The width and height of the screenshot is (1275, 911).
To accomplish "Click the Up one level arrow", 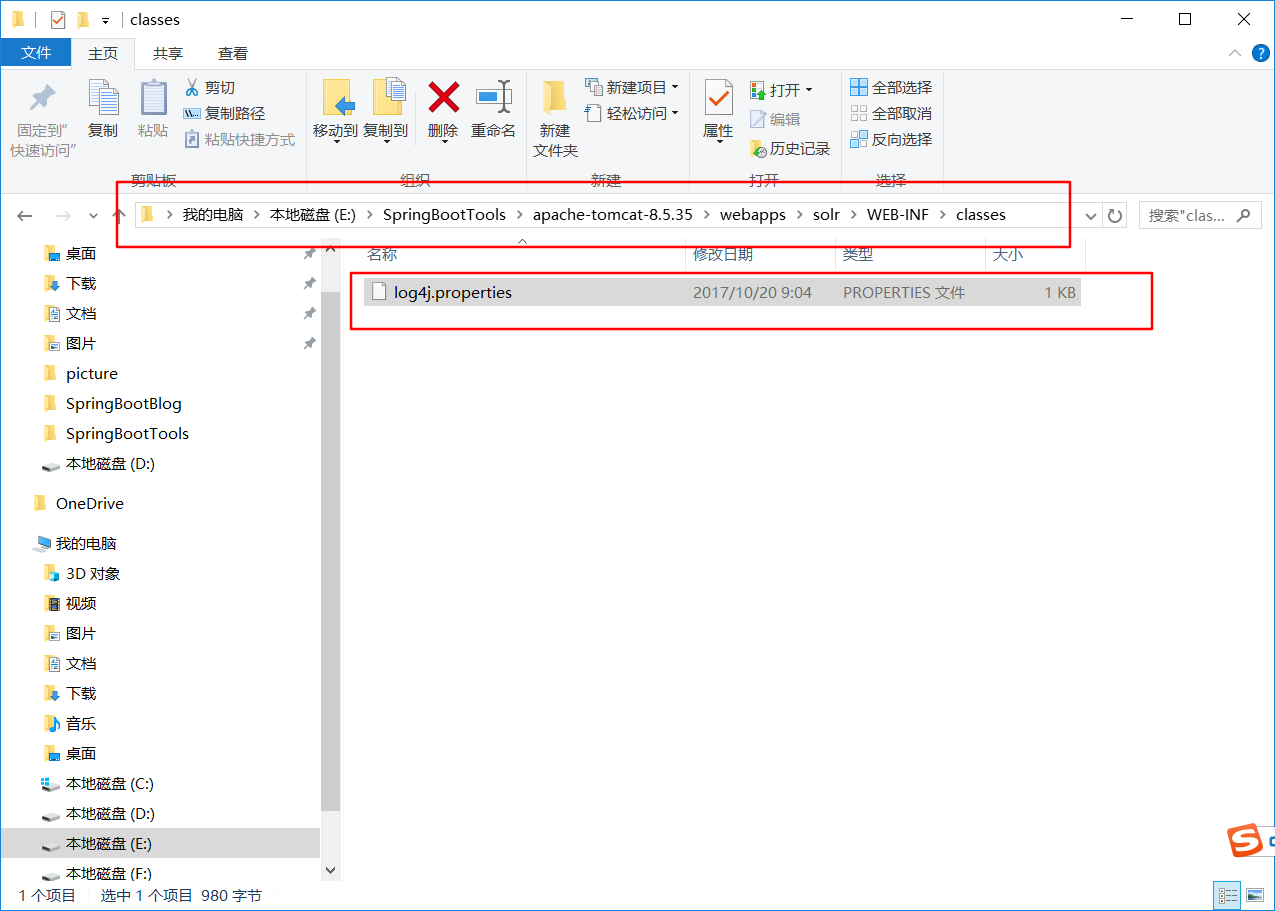I will coord(118,215).
